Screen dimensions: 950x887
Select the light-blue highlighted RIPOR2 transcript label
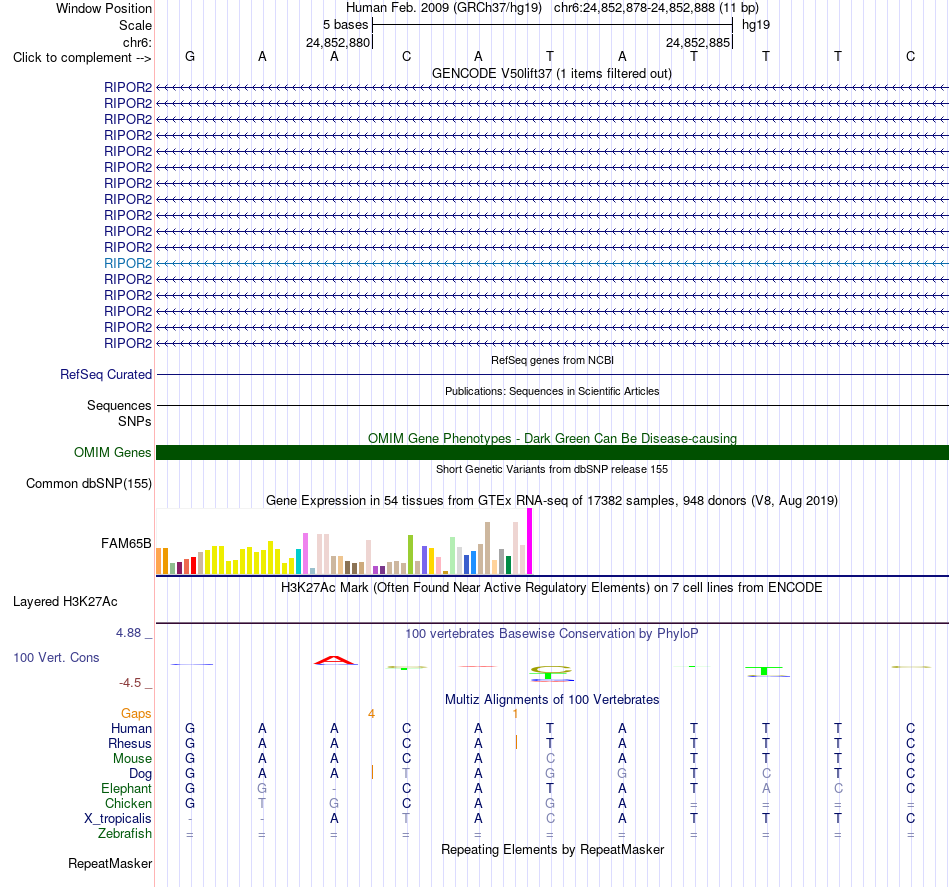click(x=128, y=263)
